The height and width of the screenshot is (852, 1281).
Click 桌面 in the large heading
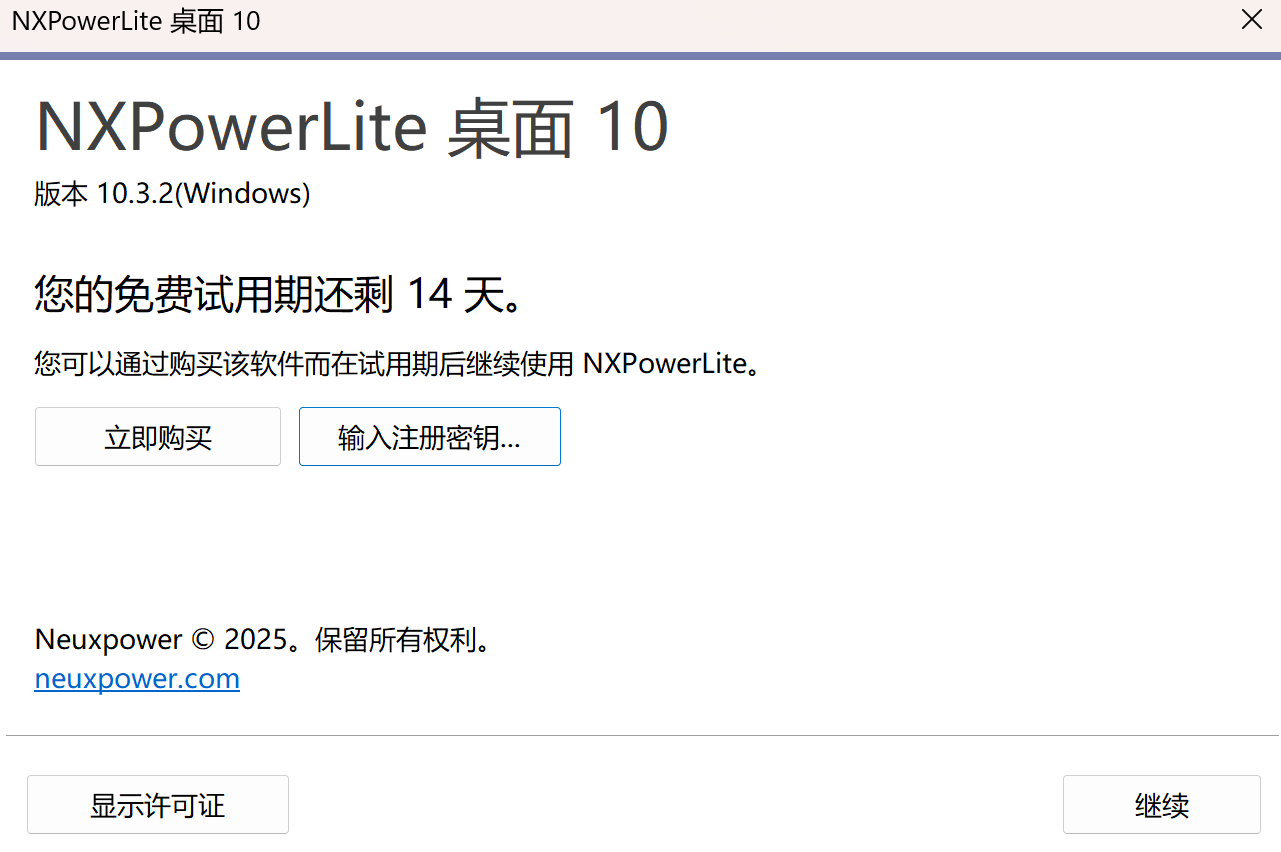[511, 128]
